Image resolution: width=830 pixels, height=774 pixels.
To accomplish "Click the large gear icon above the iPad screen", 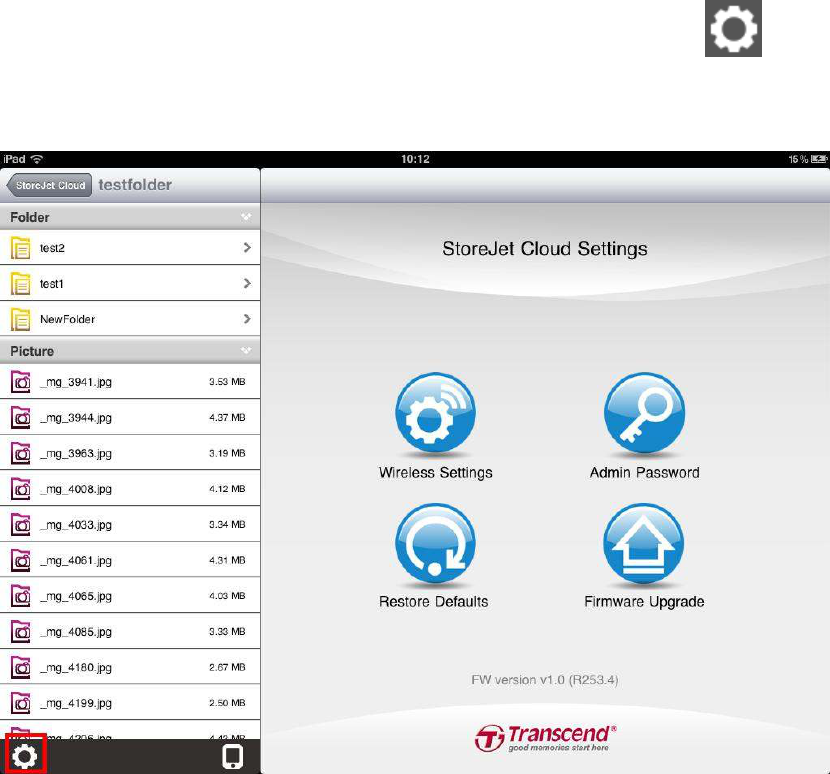I will click(x=733, y=28).
